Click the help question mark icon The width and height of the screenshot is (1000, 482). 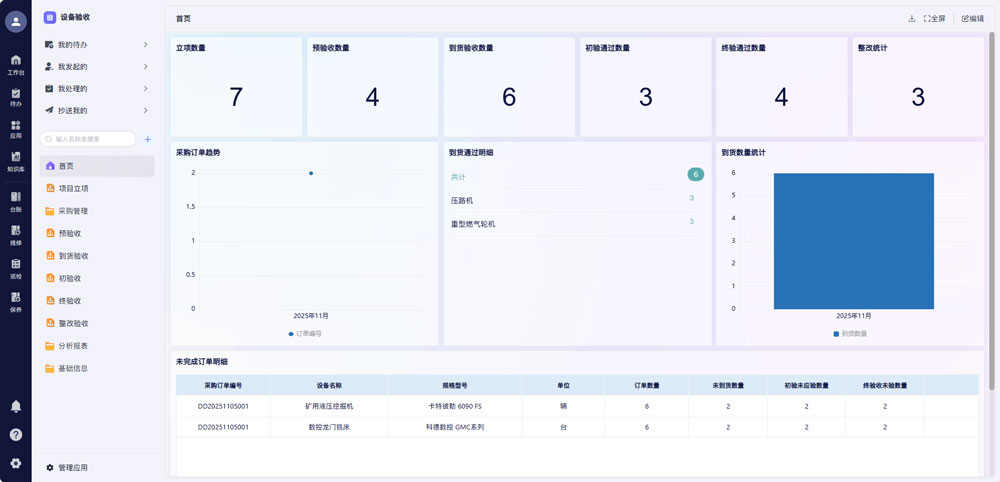pos(16,434)
